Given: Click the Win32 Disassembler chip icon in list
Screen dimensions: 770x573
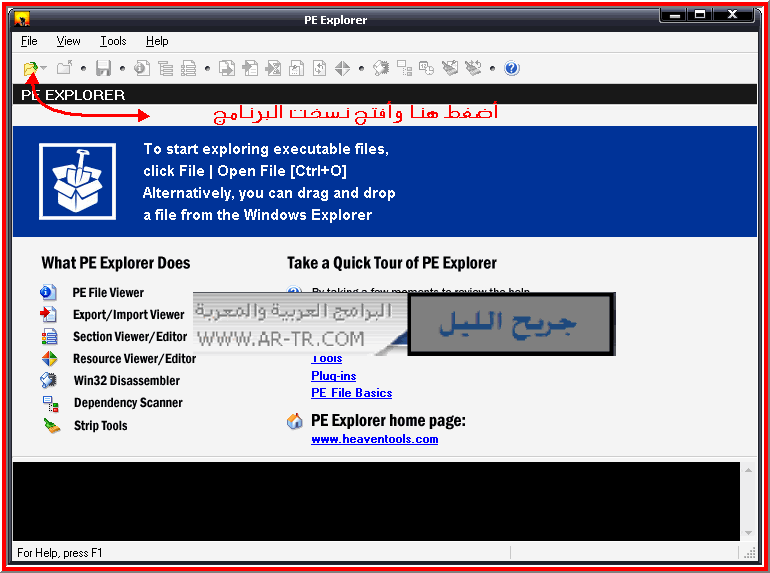Looking at the screenshot, I should coord(48,381).
